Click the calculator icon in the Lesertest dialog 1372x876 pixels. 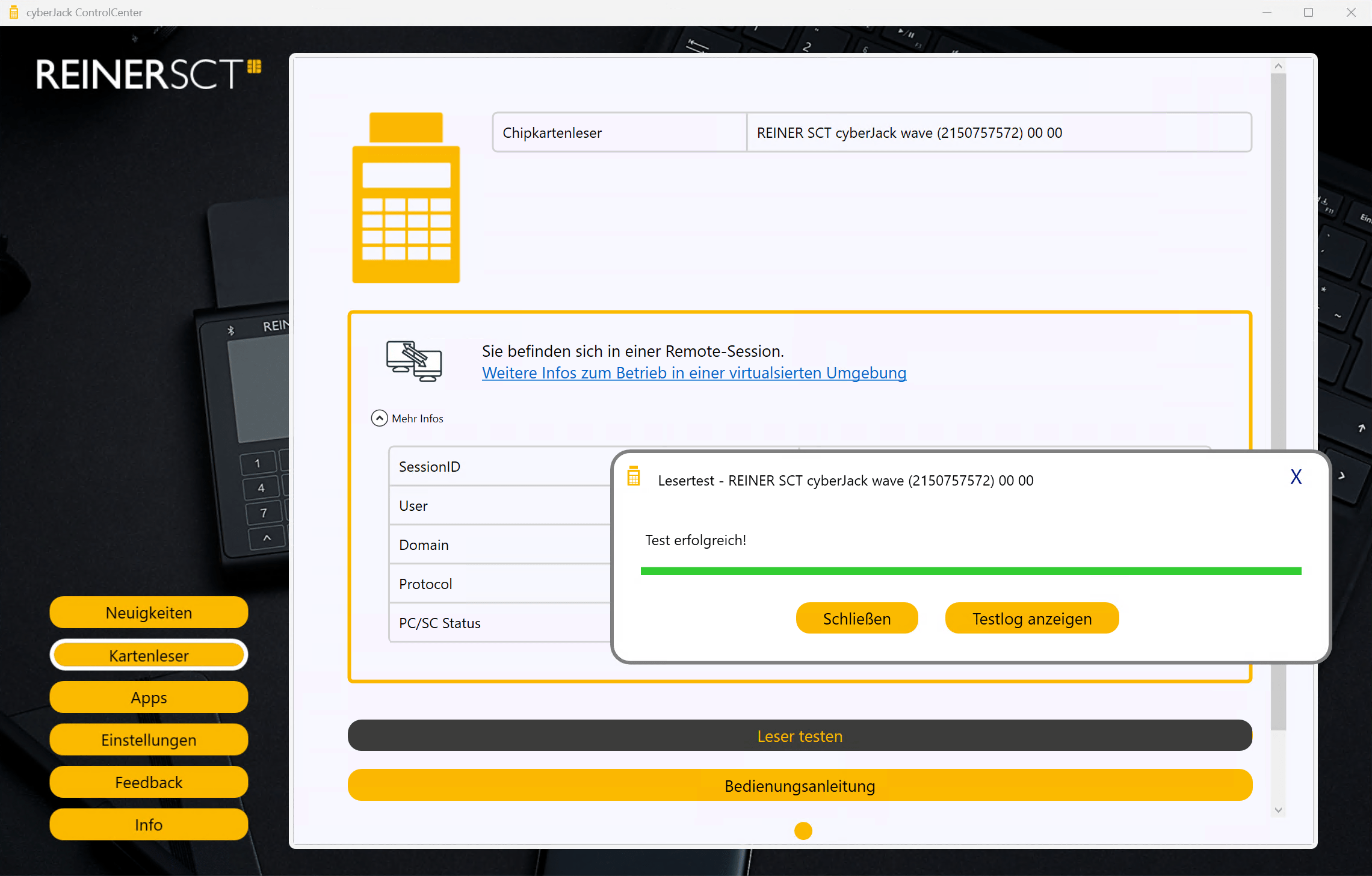click(x=633, y=476)
